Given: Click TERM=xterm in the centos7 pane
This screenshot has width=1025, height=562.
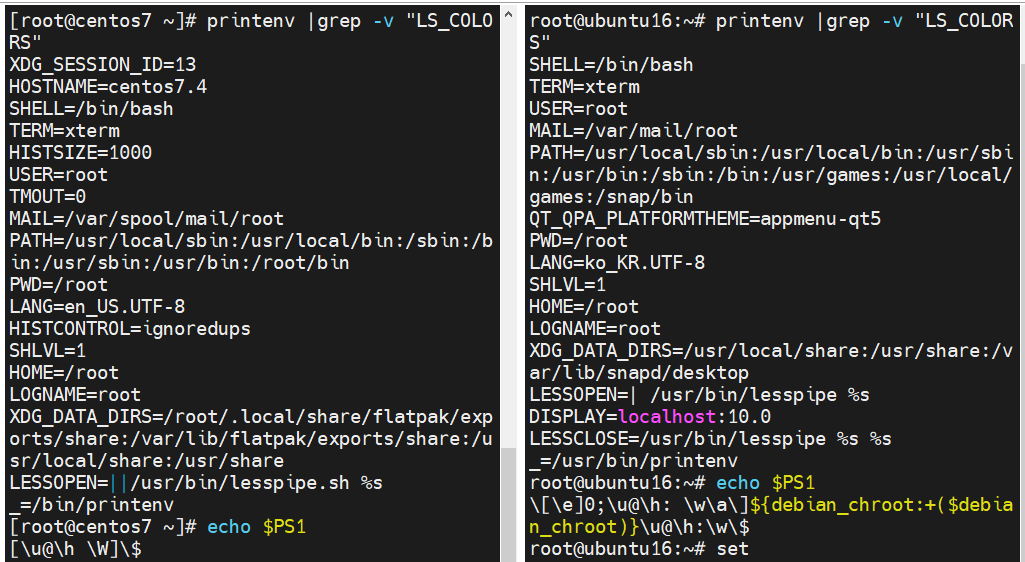Looking at the screenshot, I should click(x=64, y=131).
